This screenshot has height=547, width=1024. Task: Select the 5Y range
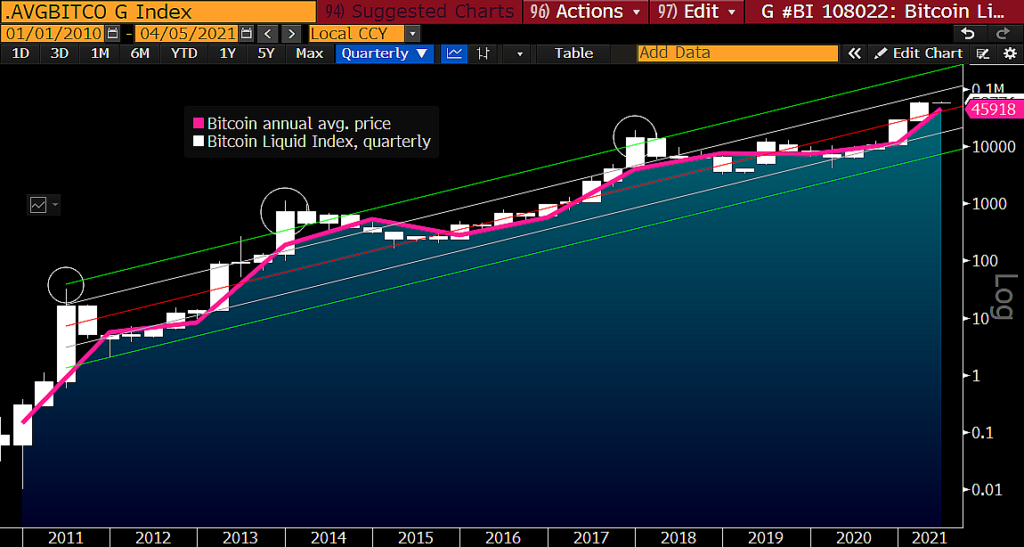click(x=266, y=54)
